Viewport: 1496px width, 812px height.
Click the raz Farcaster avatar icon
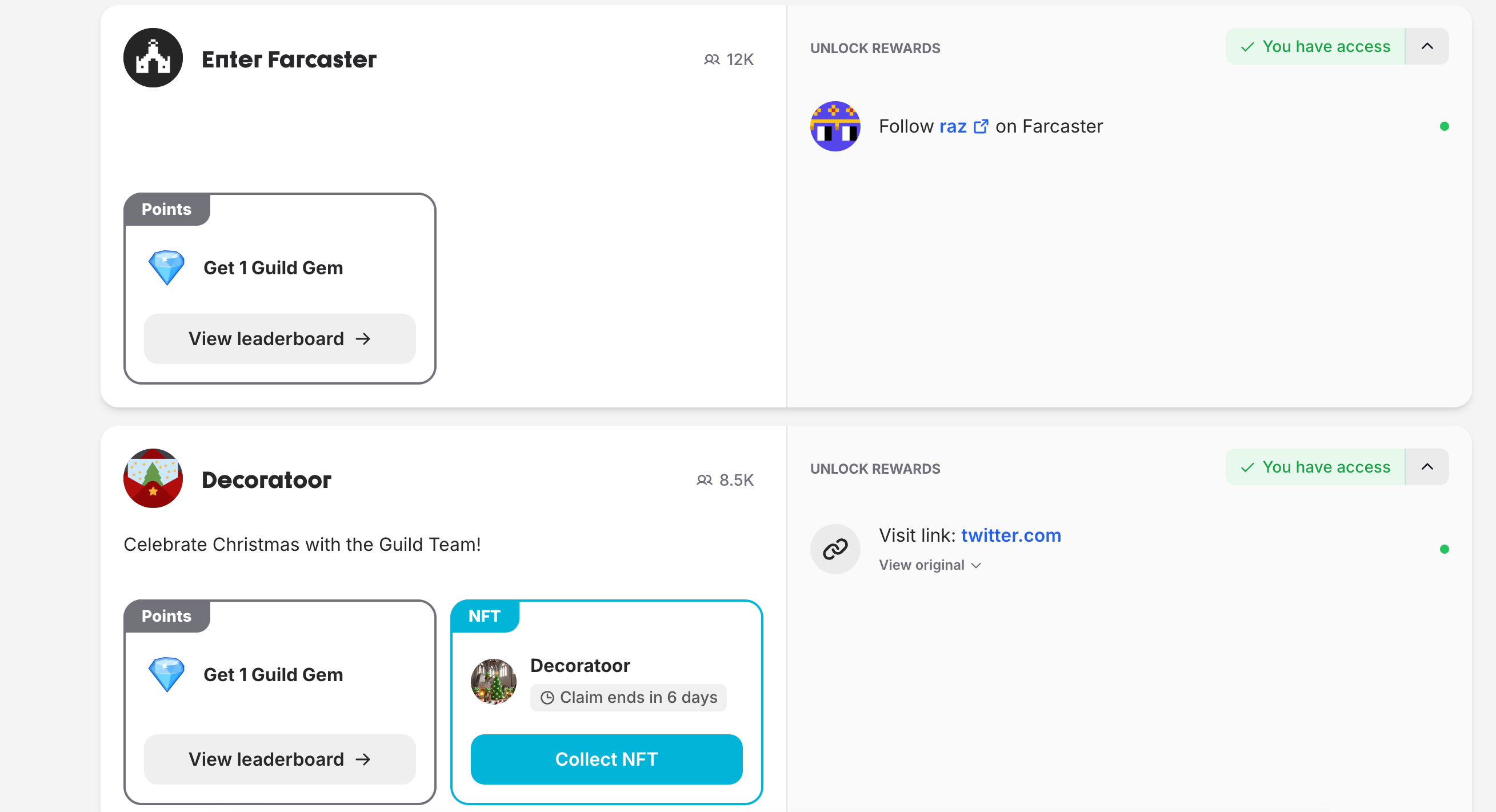click(x=835, y=126)
